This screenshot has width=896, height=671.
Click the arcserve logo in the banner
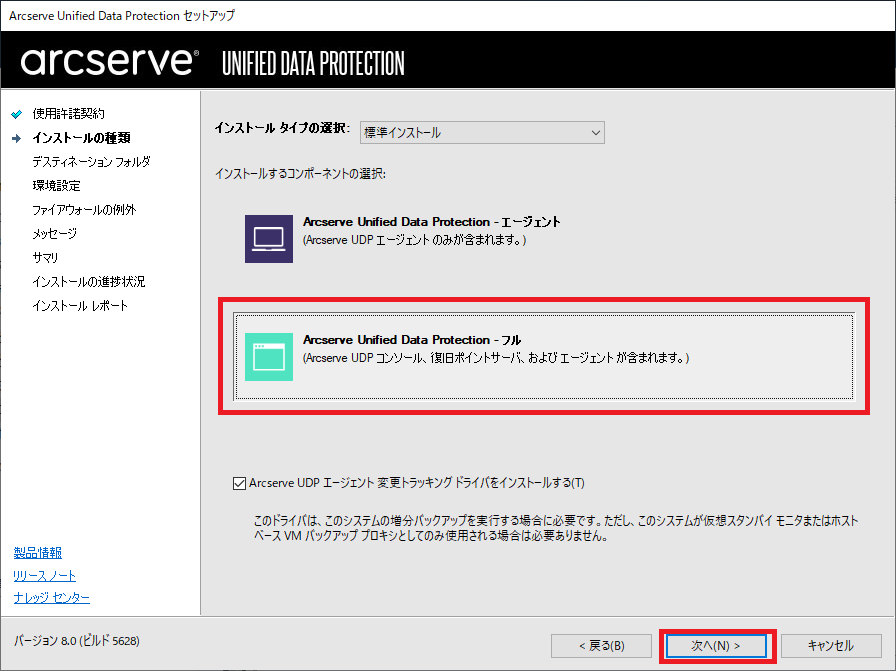[x=110, y=62]
